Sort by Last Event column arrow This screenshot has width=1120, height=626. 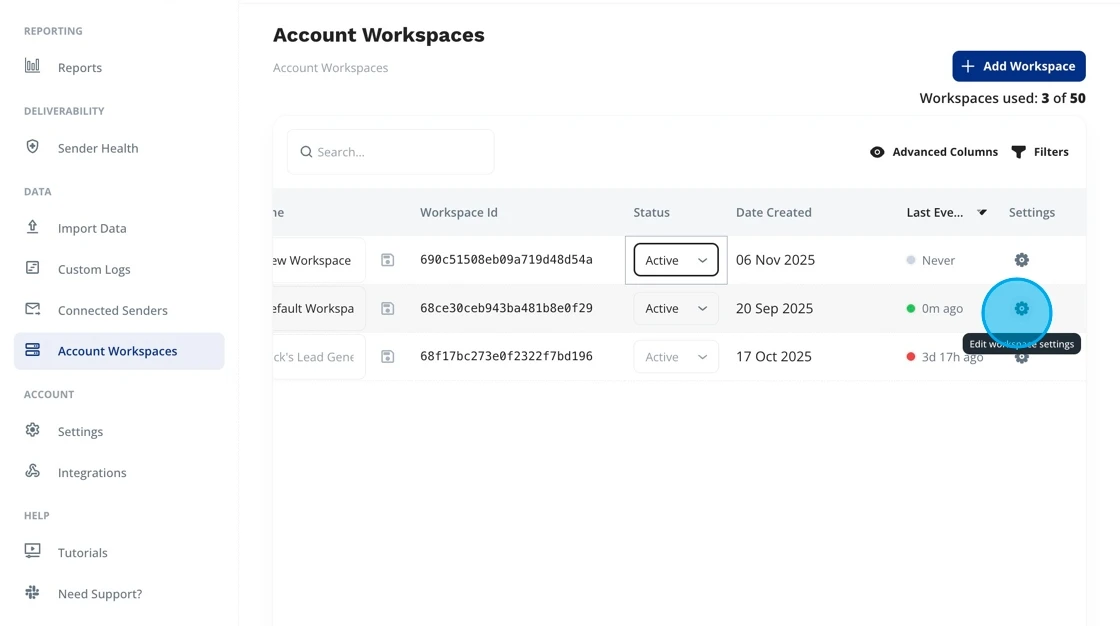pos(982,212)
